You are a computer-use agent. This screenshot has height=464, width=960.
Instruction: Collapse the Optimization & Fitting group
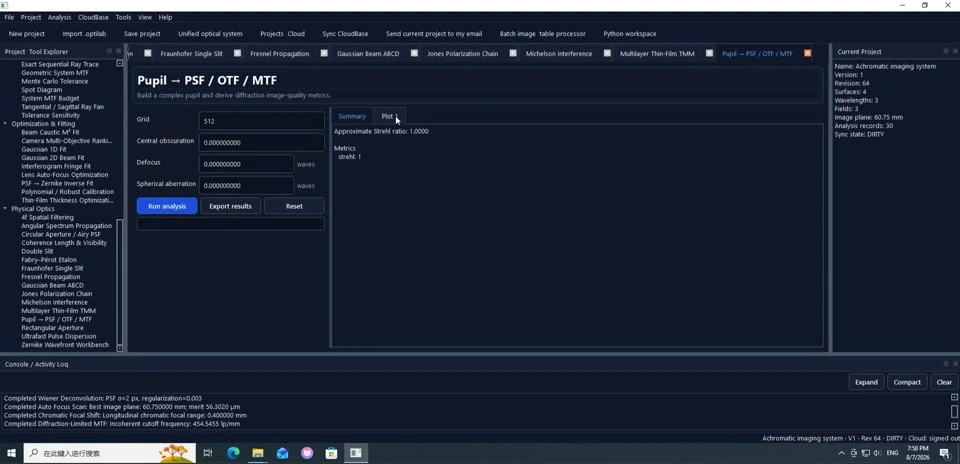tap(6, 124)
